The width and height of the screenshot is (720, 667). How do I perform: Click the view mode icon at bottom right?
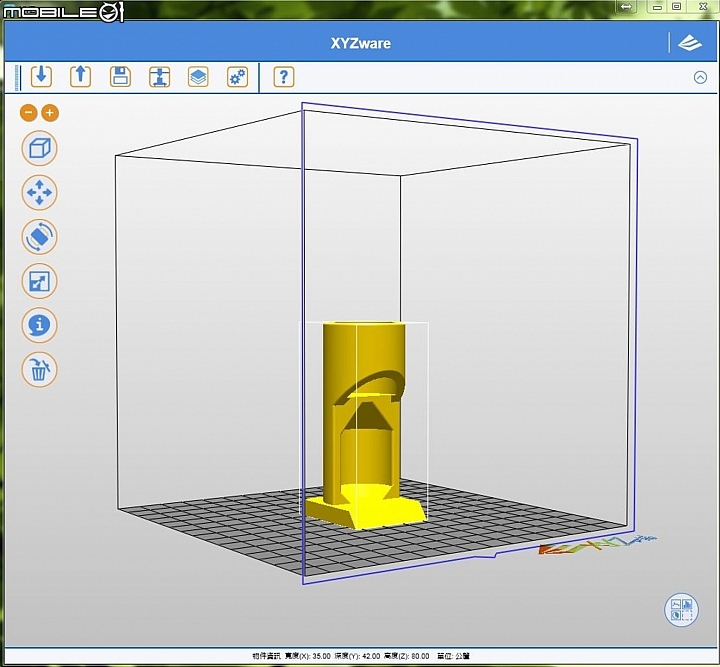point(681,610)
